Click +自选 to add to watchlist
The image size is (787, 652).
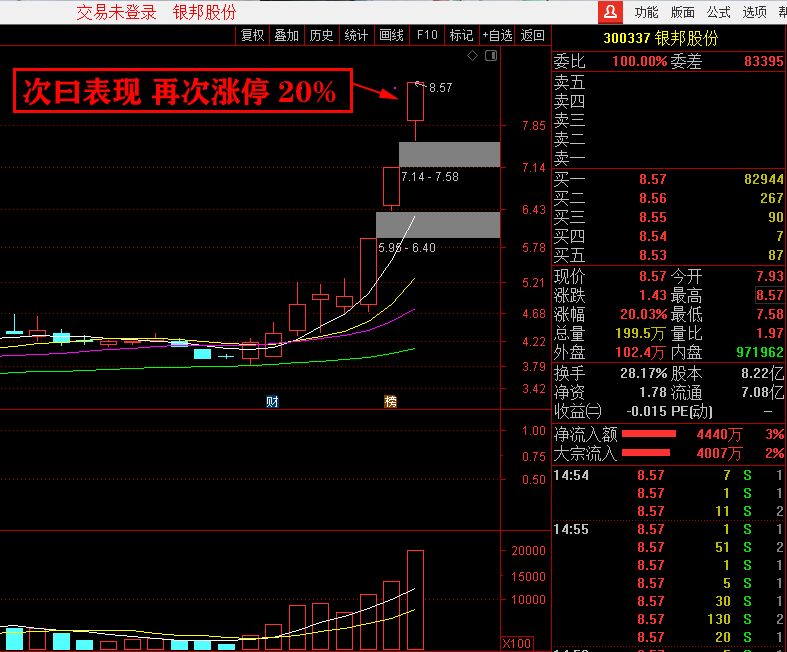click(497, 35)
